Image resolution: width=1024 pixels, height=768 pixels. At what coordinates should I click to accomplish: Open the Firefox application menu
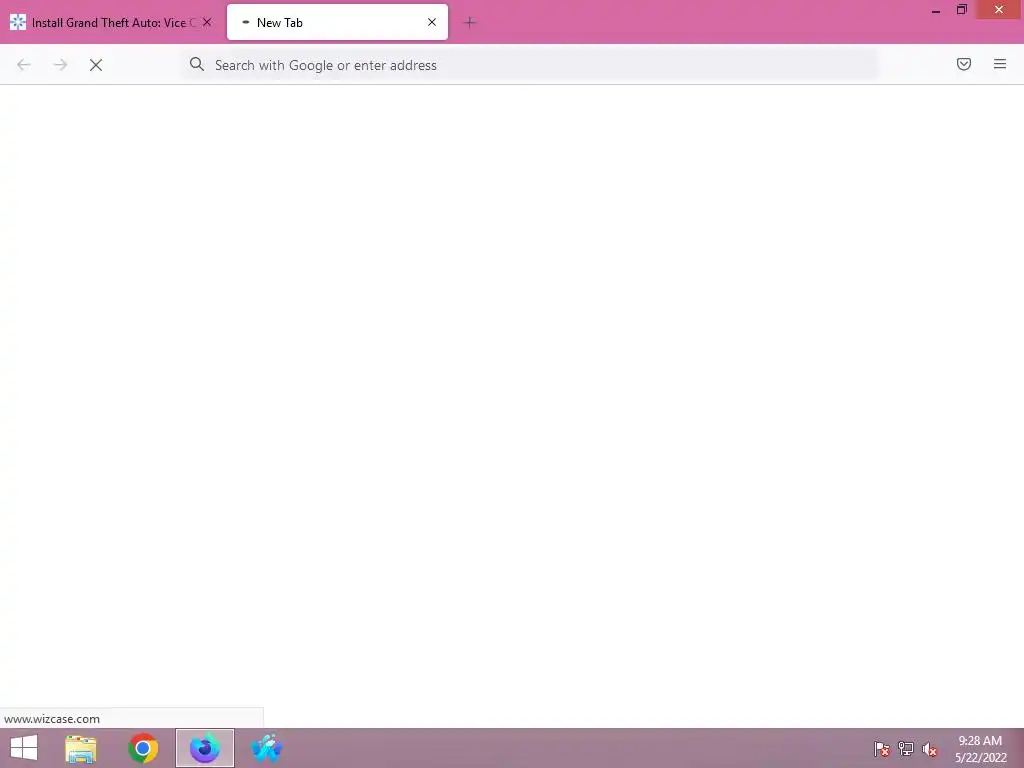coord(1000,64)
